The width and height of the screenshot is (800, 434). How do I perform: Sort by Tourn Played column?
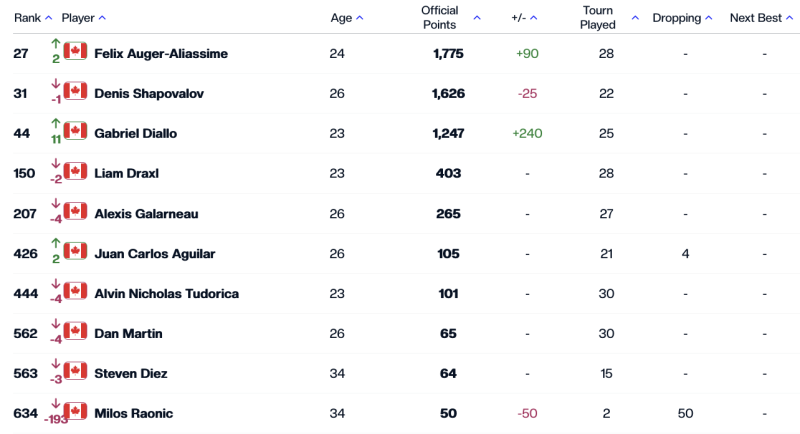635,18
